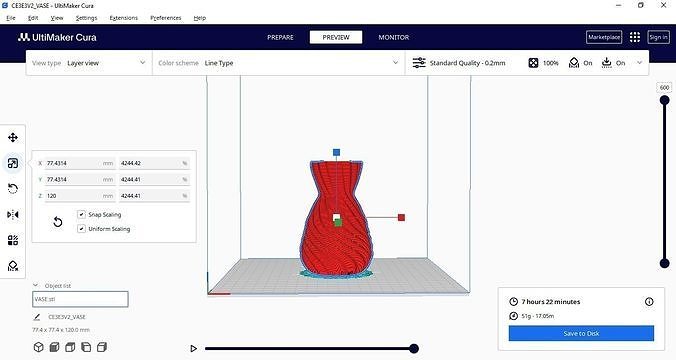Viewport: 676px width, 360px height.
Task: Open the View type Layer view dropdown
Action: coord(89,63)
